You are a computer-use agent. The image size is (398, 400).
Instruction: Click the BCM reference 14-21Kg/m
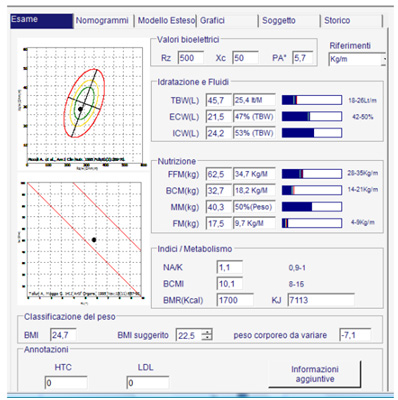[x=363, y=190]
